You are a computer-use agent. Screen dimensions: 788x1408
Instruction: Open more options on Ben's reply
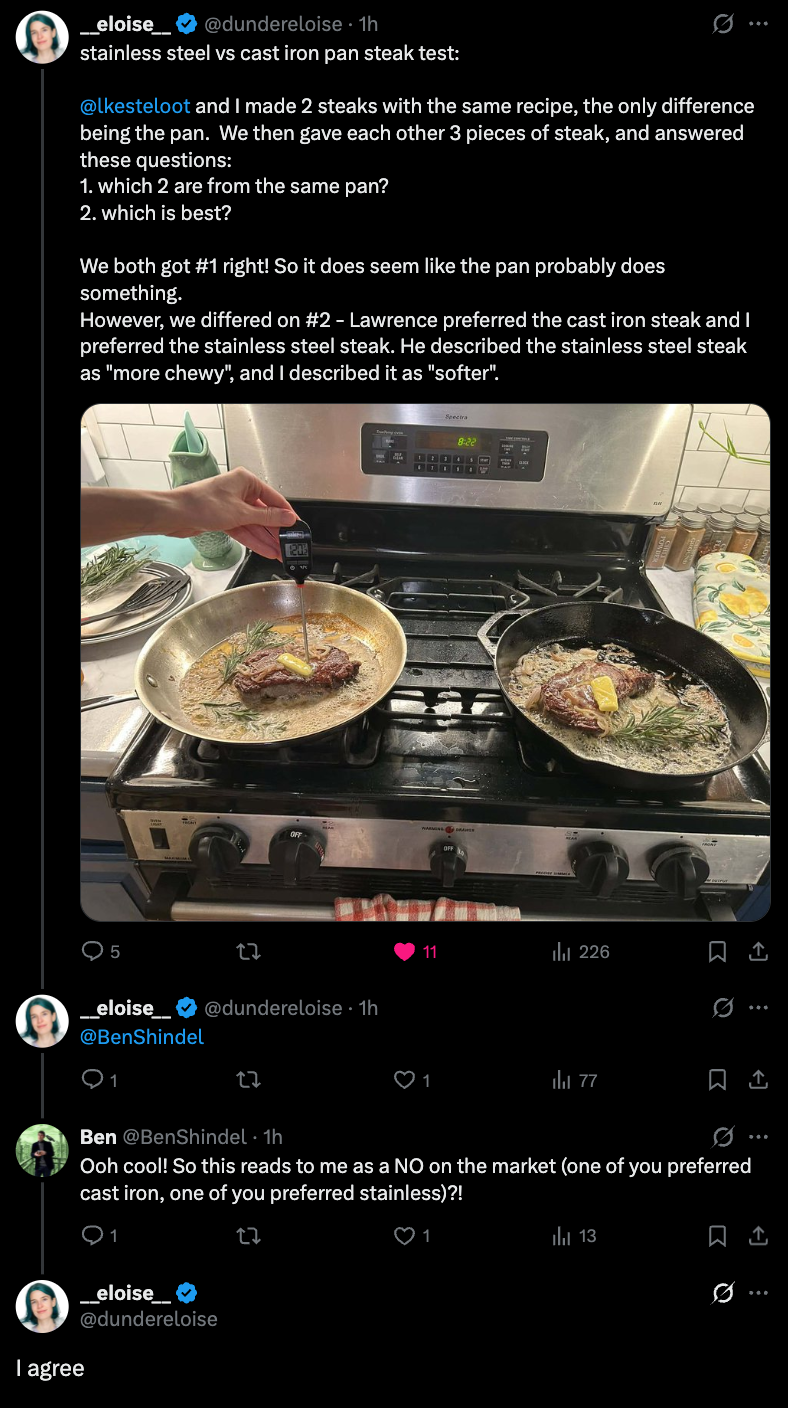(758, 1137)
